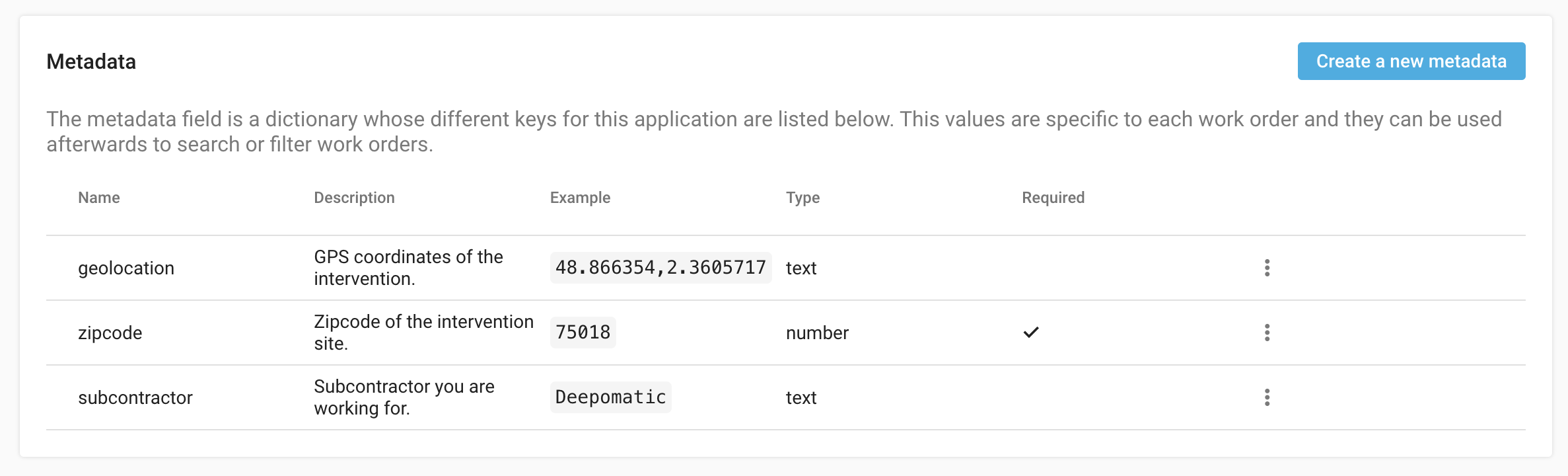Click the 48.866354,2.3605717 example value
The image size is (1568, 476).
[x=660, y=268]
